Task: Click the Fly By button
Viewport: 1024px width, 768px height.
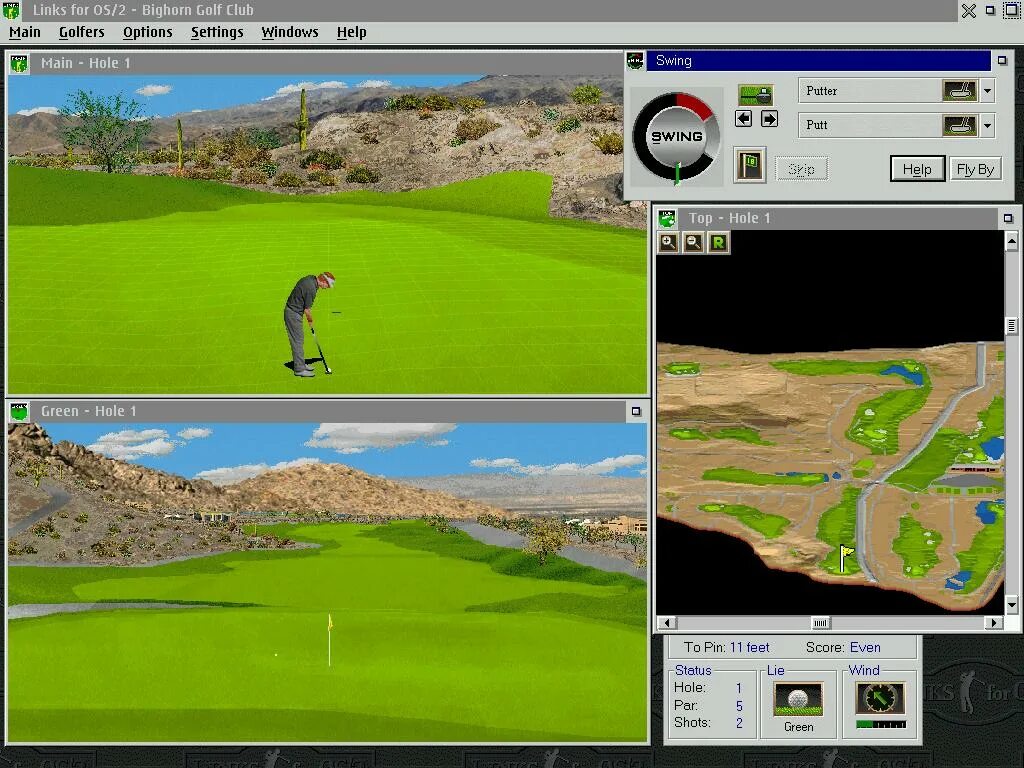Action: (975, 169)
